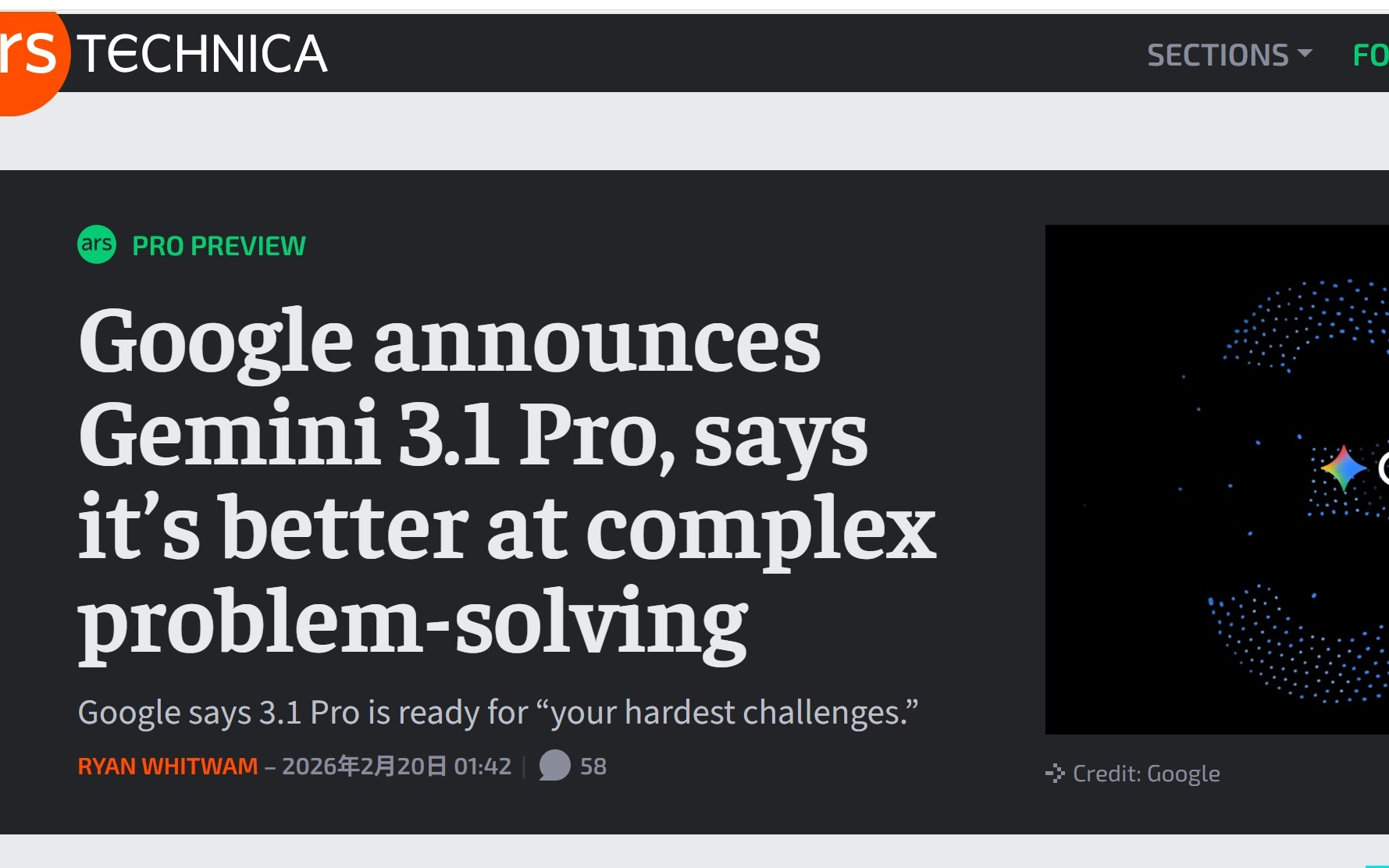
Task: Open the SECTIONS menu
Action: point(1217,55)
